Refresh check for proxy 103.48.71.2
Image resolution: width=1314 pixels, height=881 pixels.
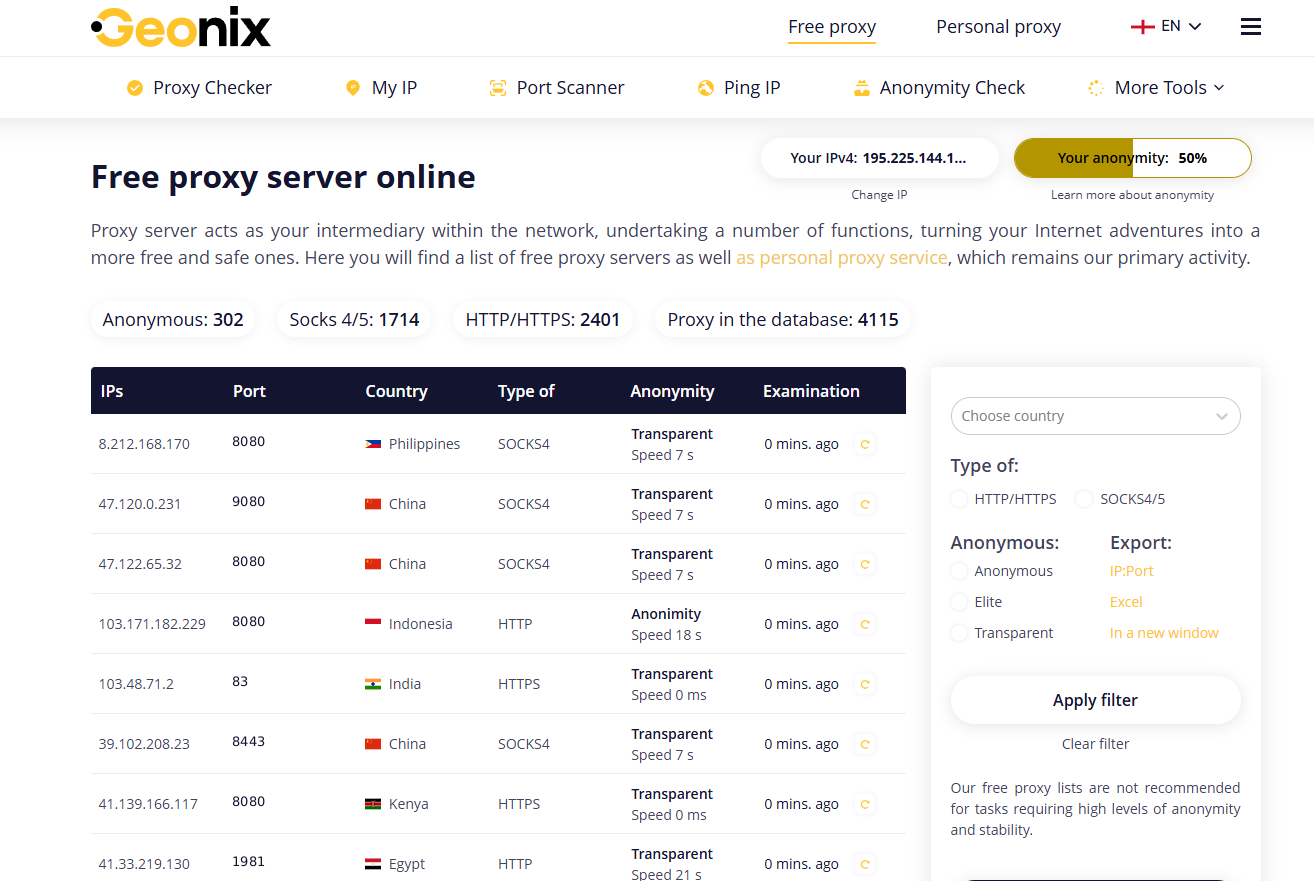pyautogui.click(x=865, y=684)
